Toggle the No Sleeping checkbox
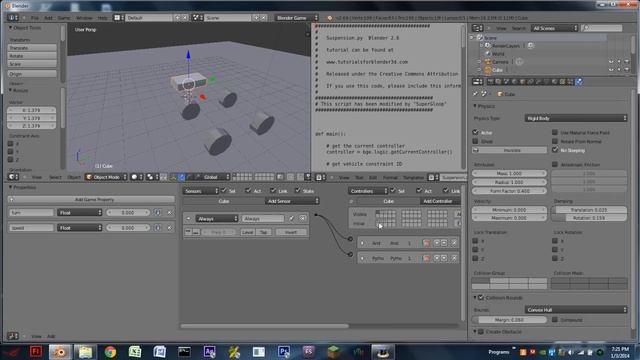The height and width of the screenshot is (360, 640). click(555, 150)
